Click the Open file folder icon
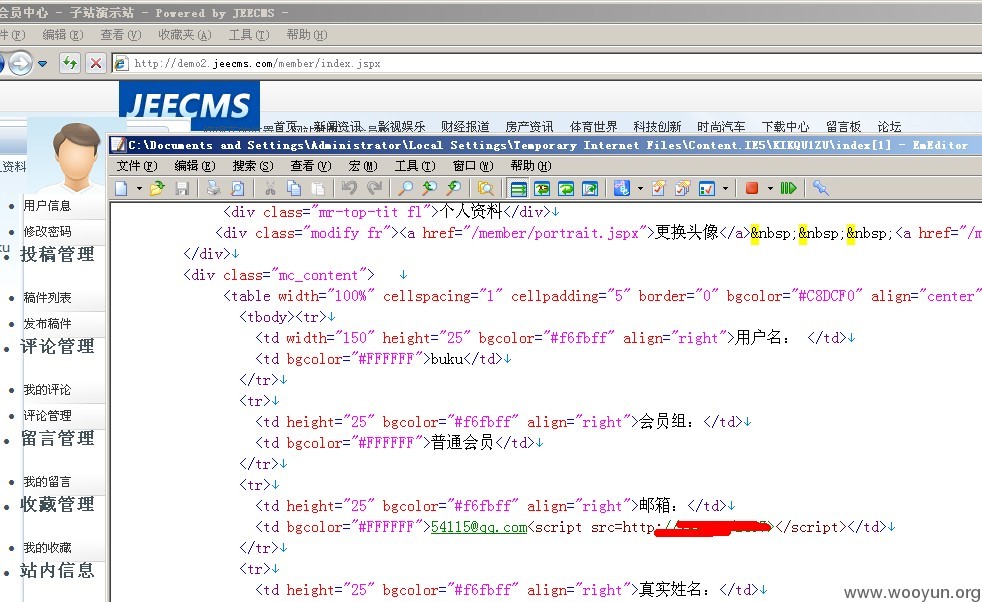This screenshot has width=982, height=602. (157, 189)
